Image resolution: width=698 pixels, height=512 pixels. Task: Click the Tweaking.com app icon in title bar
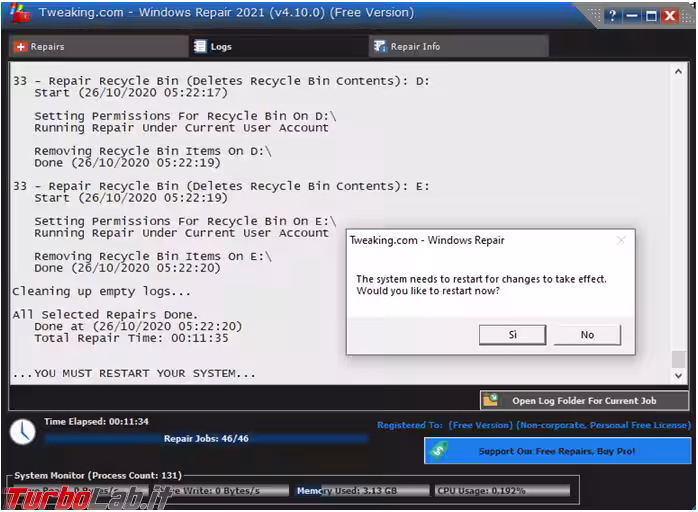(20, 13)
